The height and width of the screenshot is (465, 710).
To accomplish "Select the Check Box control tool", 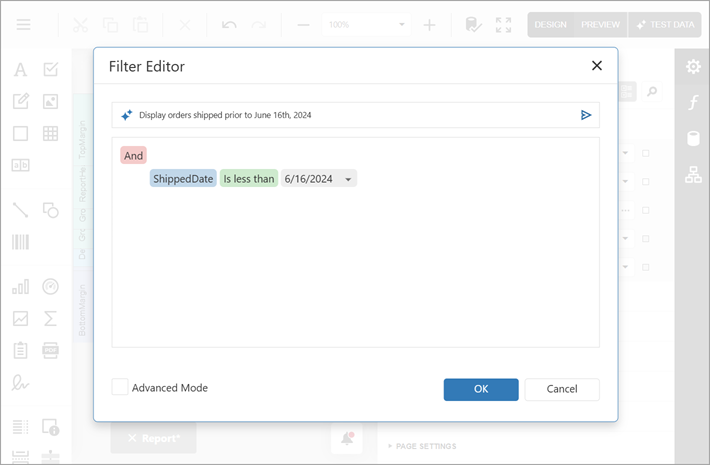I will (51, 69).
